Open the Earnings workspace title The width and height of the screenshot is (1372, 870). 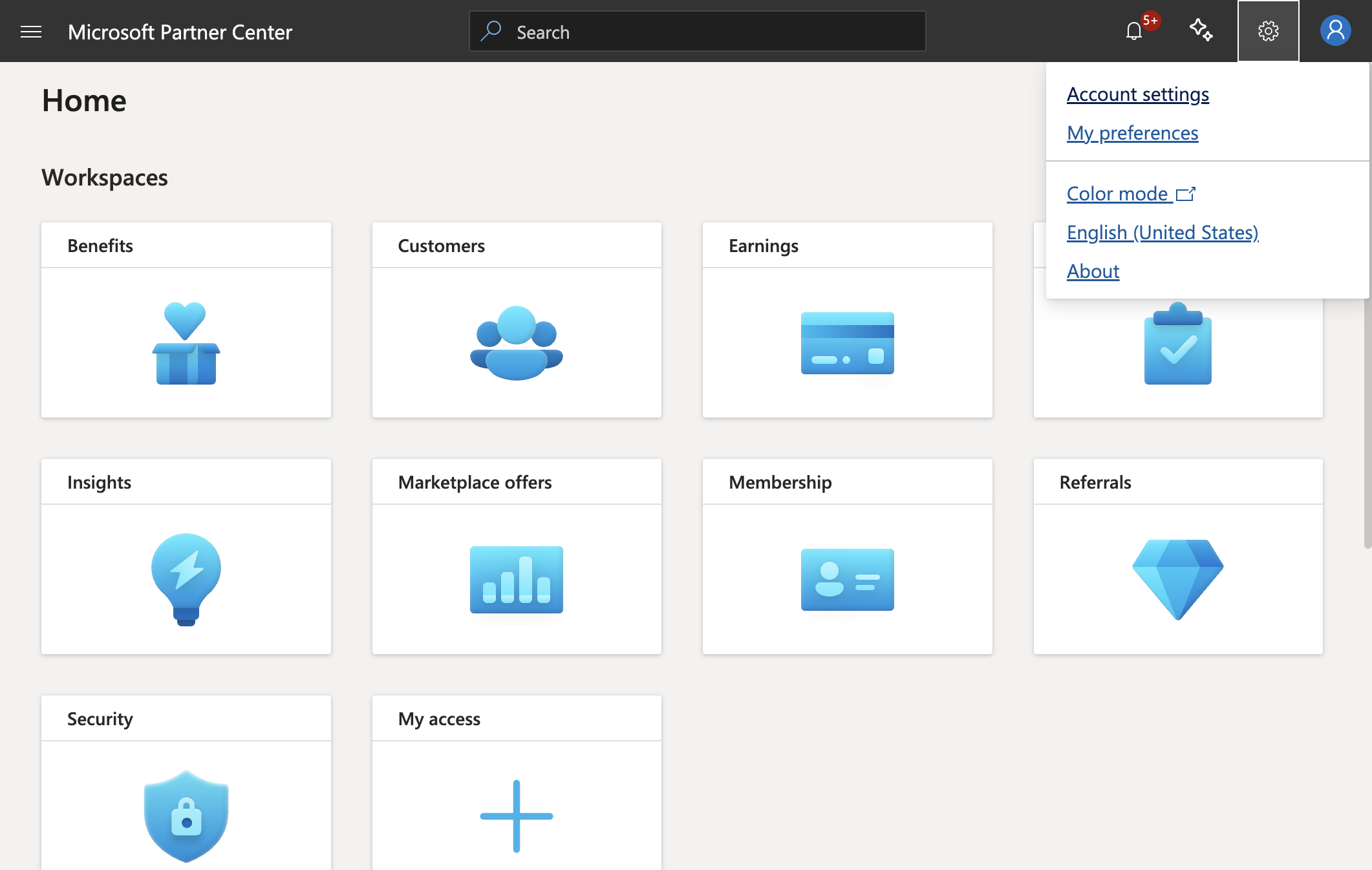tap(764, 246)
